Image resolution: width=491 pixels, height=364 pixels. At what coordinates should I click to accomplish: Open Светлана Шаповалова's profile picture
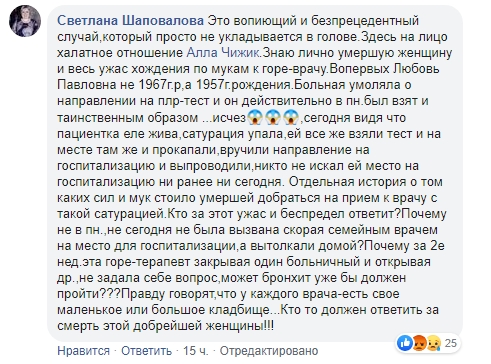pos(25,21)
